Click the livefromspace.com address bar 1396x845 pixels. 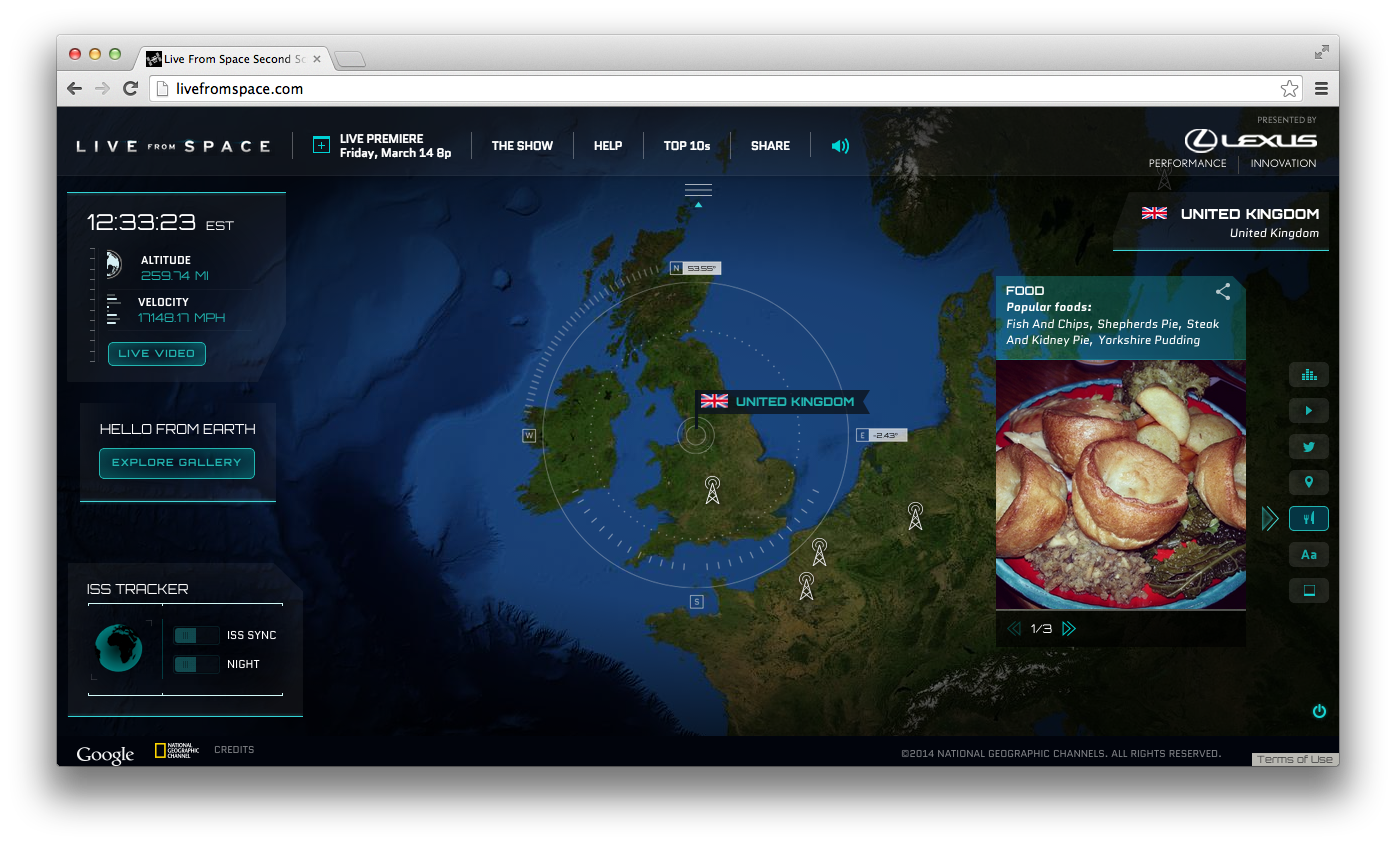coord(726,89)
